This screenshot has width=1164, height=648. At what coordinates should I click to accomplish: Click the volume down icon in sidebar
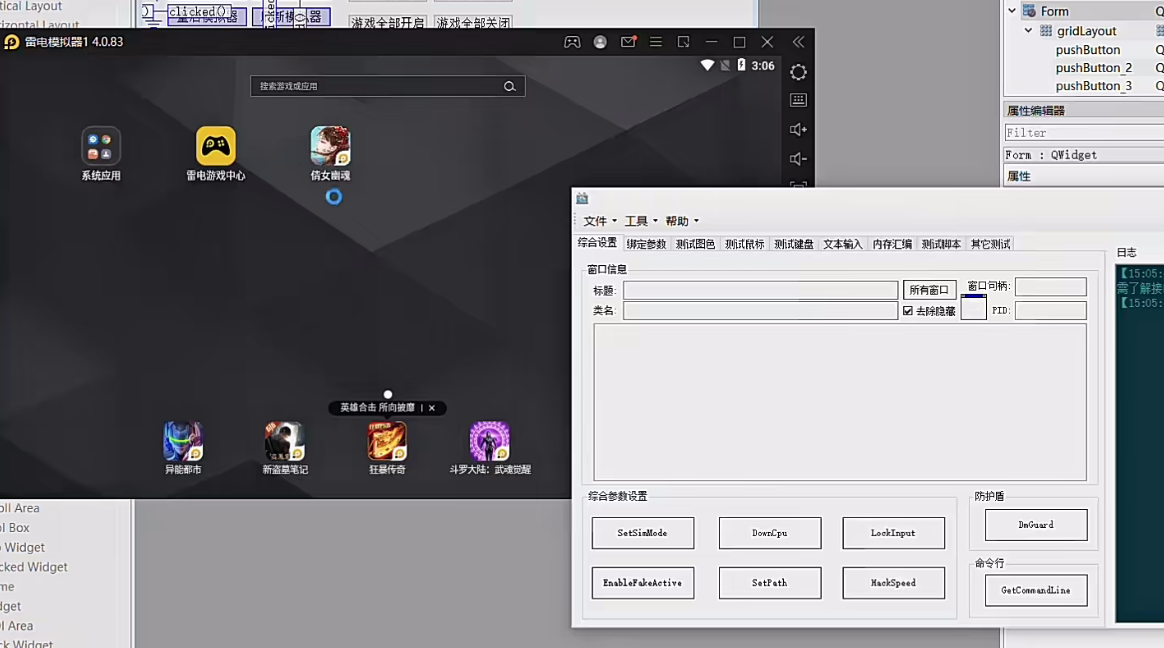pos(798,159)
